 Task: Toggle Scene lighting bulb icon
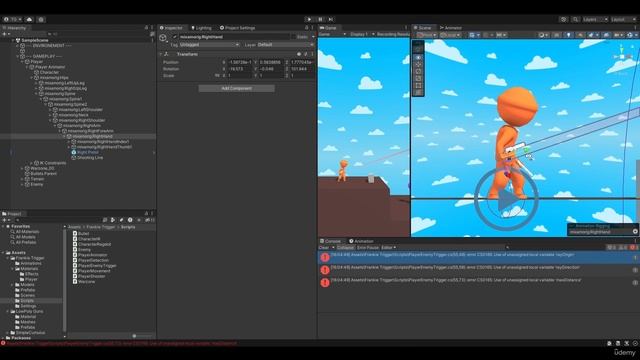(x=569, y=35)
